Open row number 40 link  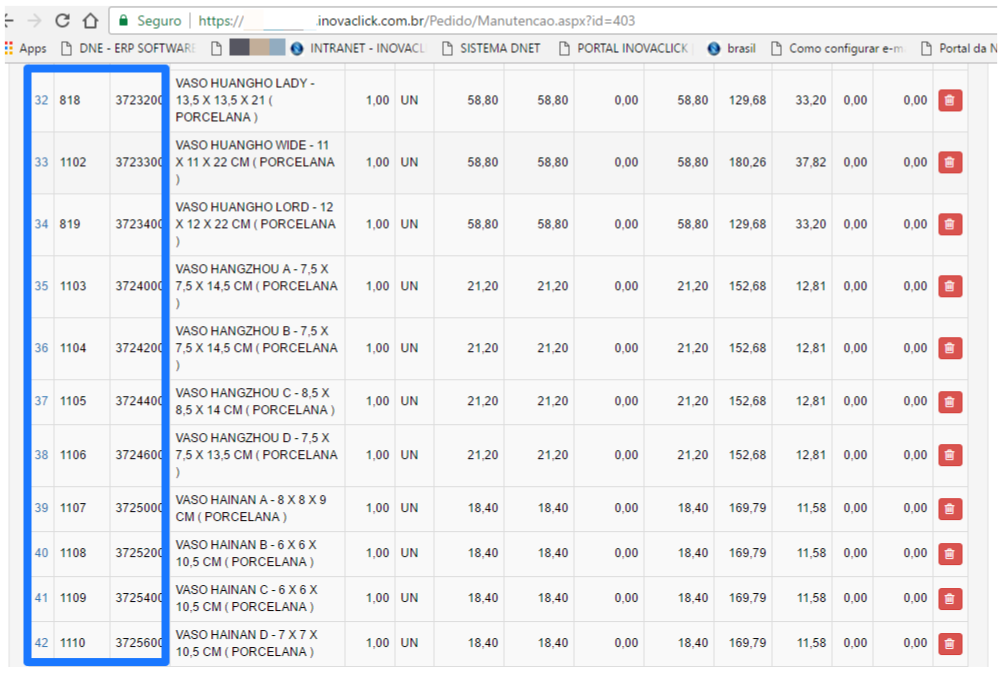point(41,553)
